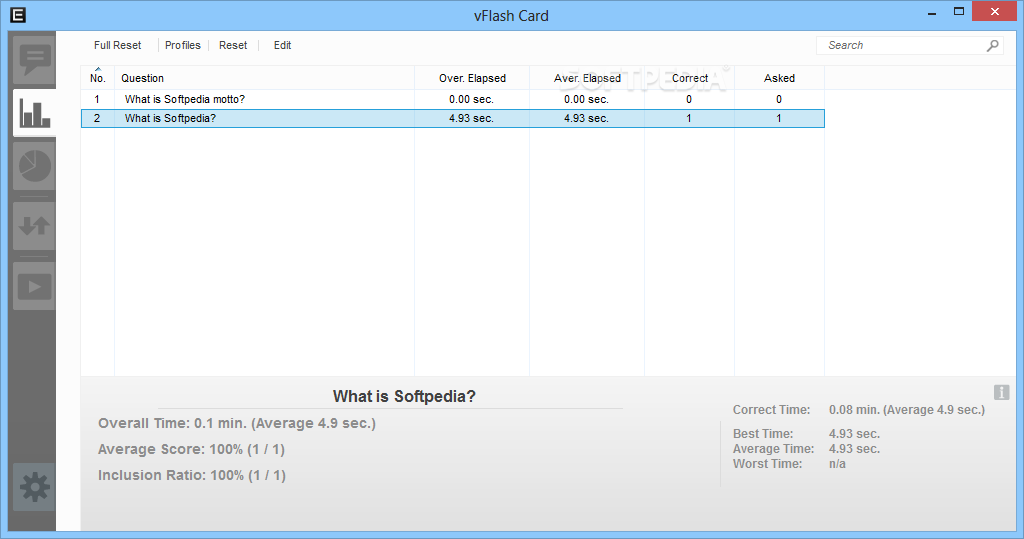
Task: Click the Reset toolbar button
Action: tap(233, 45)
